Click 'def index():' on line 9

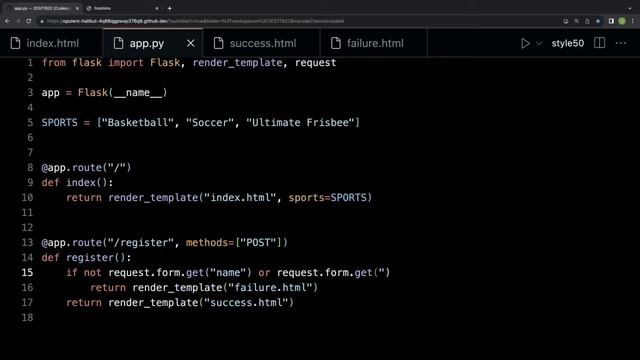[77, 182]
